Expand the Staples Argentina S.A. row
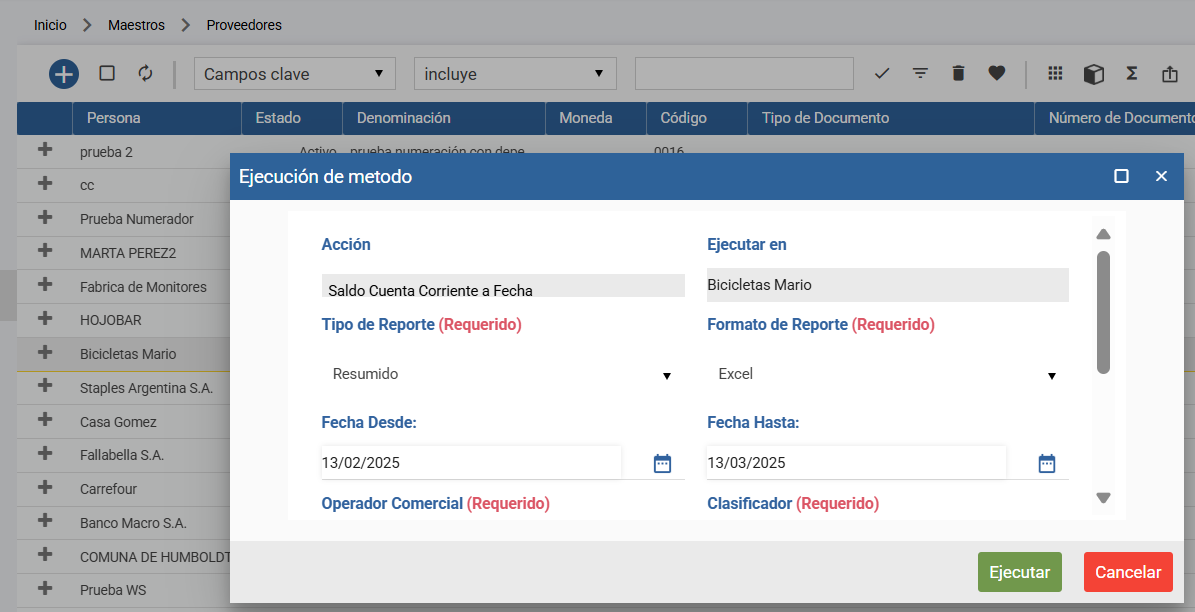The width and height of the screenshot is (1195, 612). click(x=45, y=386)
